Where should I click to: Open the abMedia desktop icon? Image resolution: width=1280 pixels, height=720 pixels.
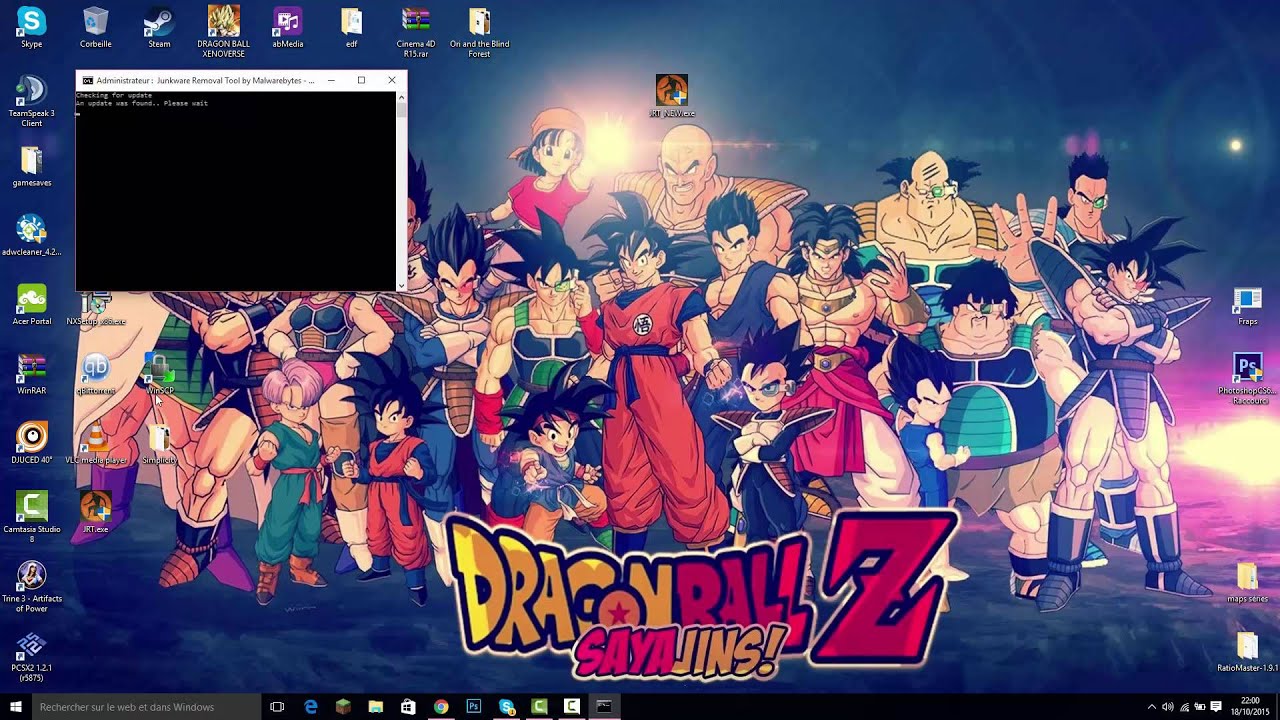(288, 27)
